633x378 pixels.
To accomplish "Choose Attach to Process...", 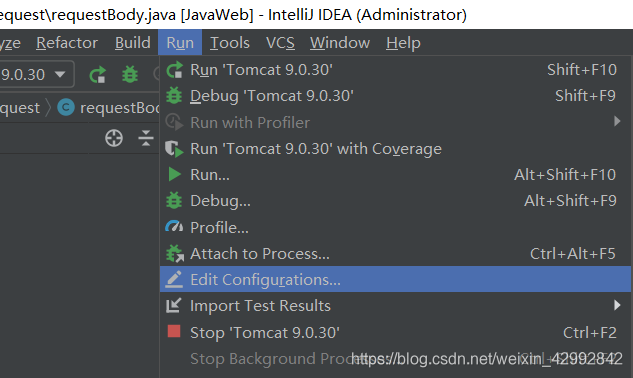I will pyautogui.click(x=396, y=254).
